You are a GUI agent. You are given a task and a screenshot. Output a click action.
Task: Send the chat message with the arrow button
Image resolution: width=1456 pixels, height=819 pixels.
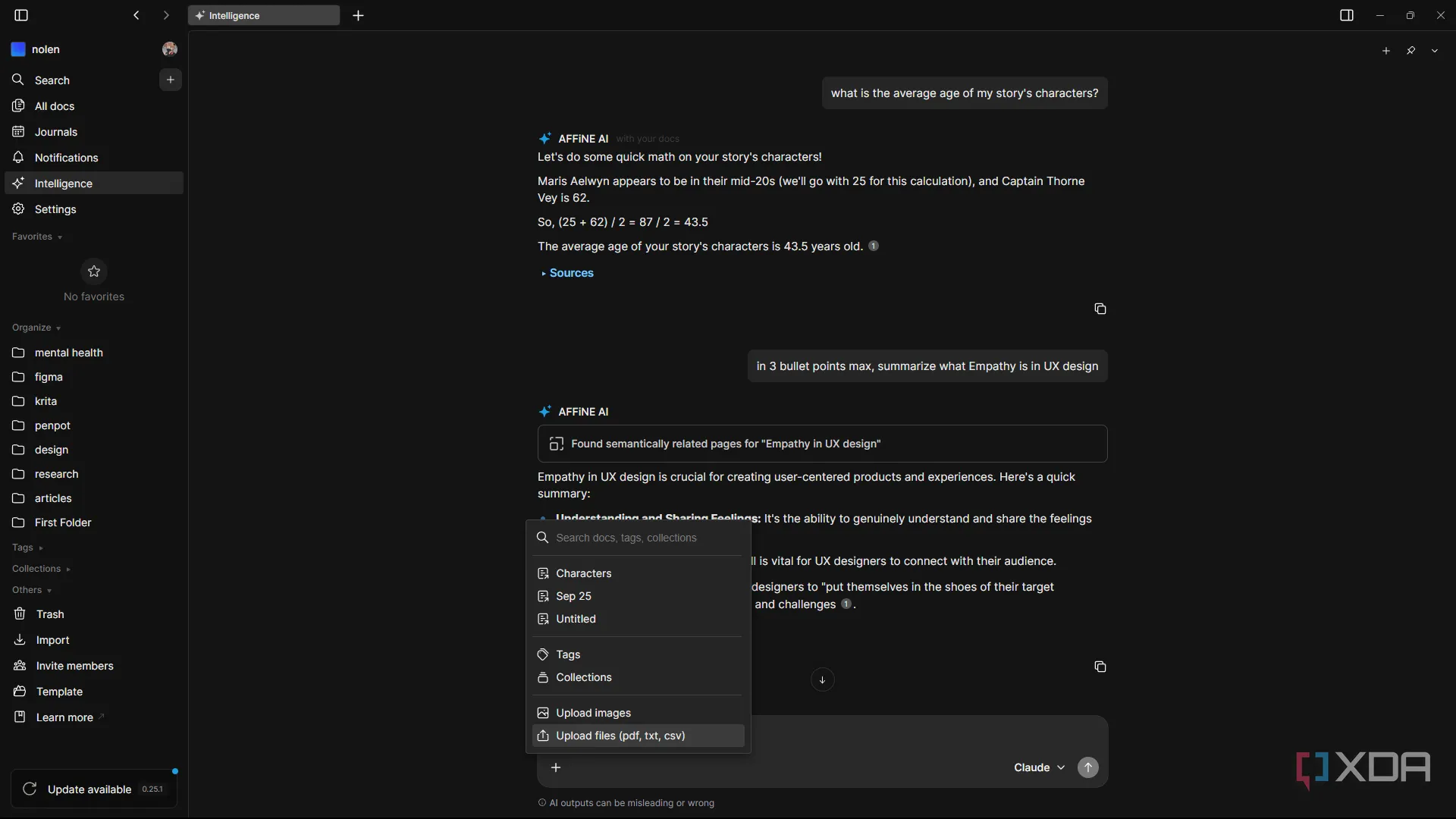(x=1088, y=767)
